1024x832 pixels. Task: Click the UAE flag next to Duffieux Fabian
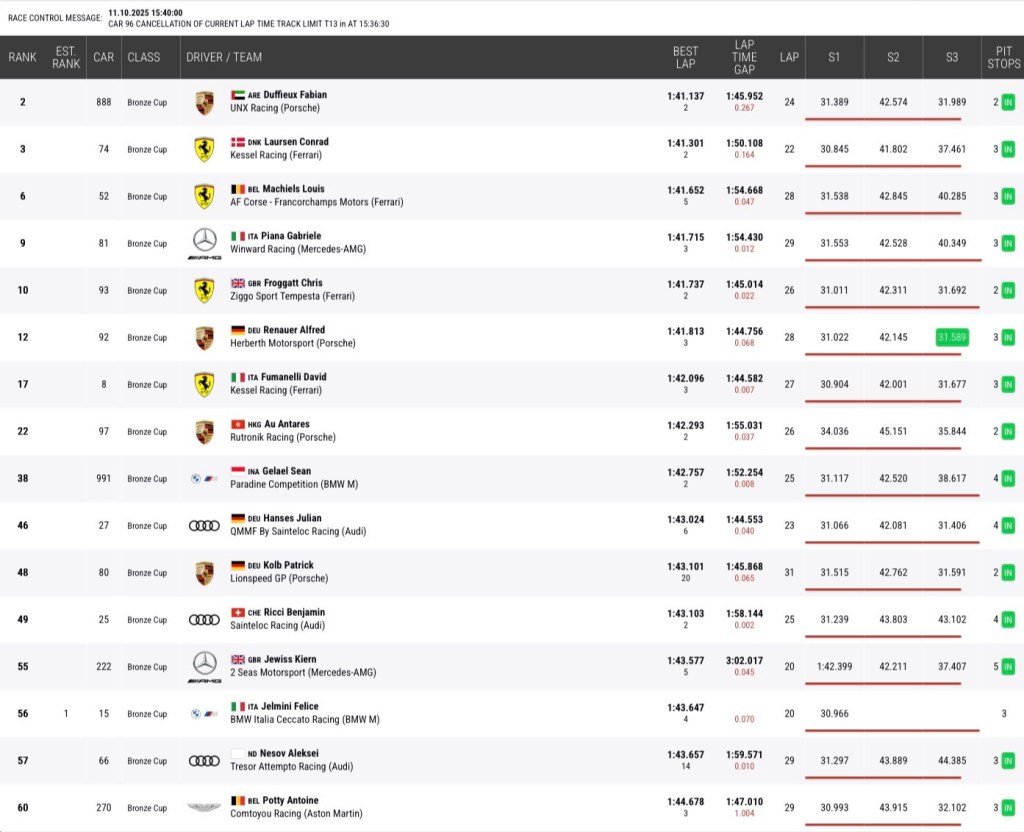tap(238, 95)
